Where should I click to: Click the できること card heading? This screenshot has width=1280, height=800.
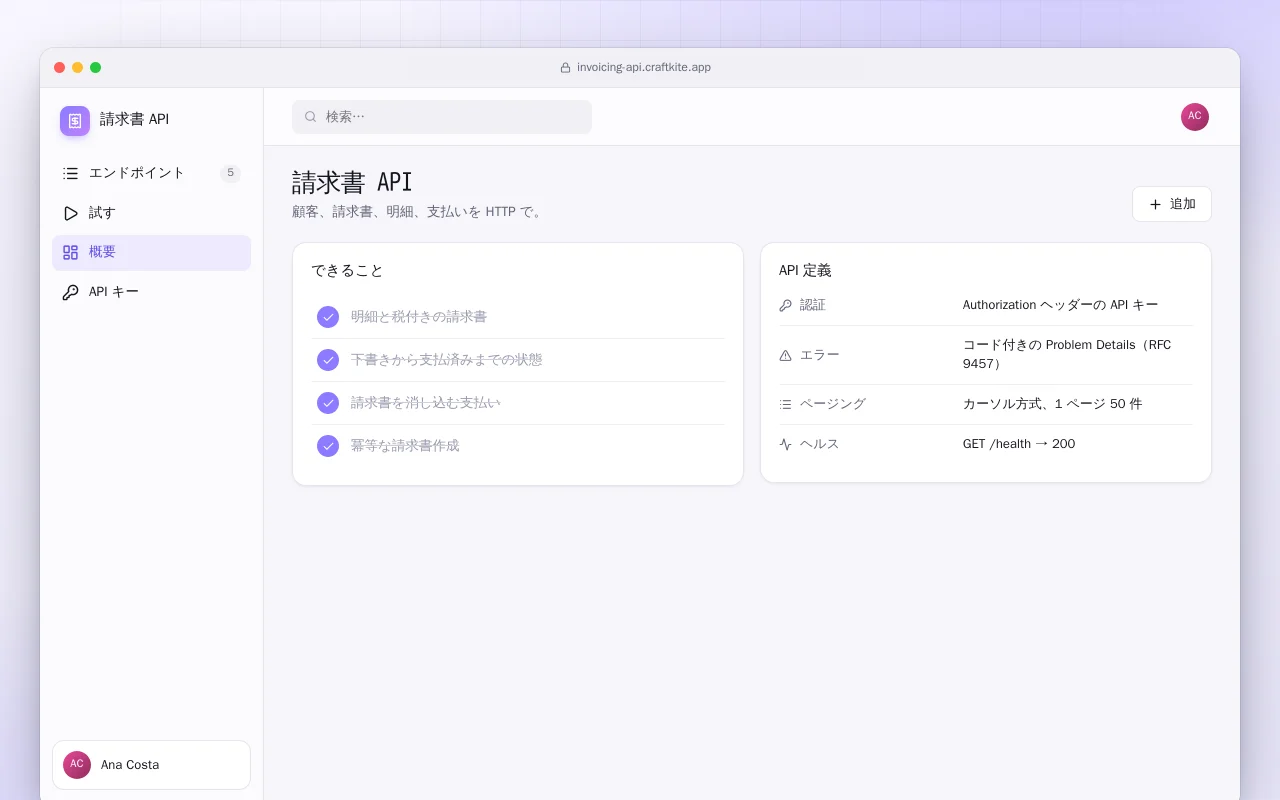pos(347,271)
